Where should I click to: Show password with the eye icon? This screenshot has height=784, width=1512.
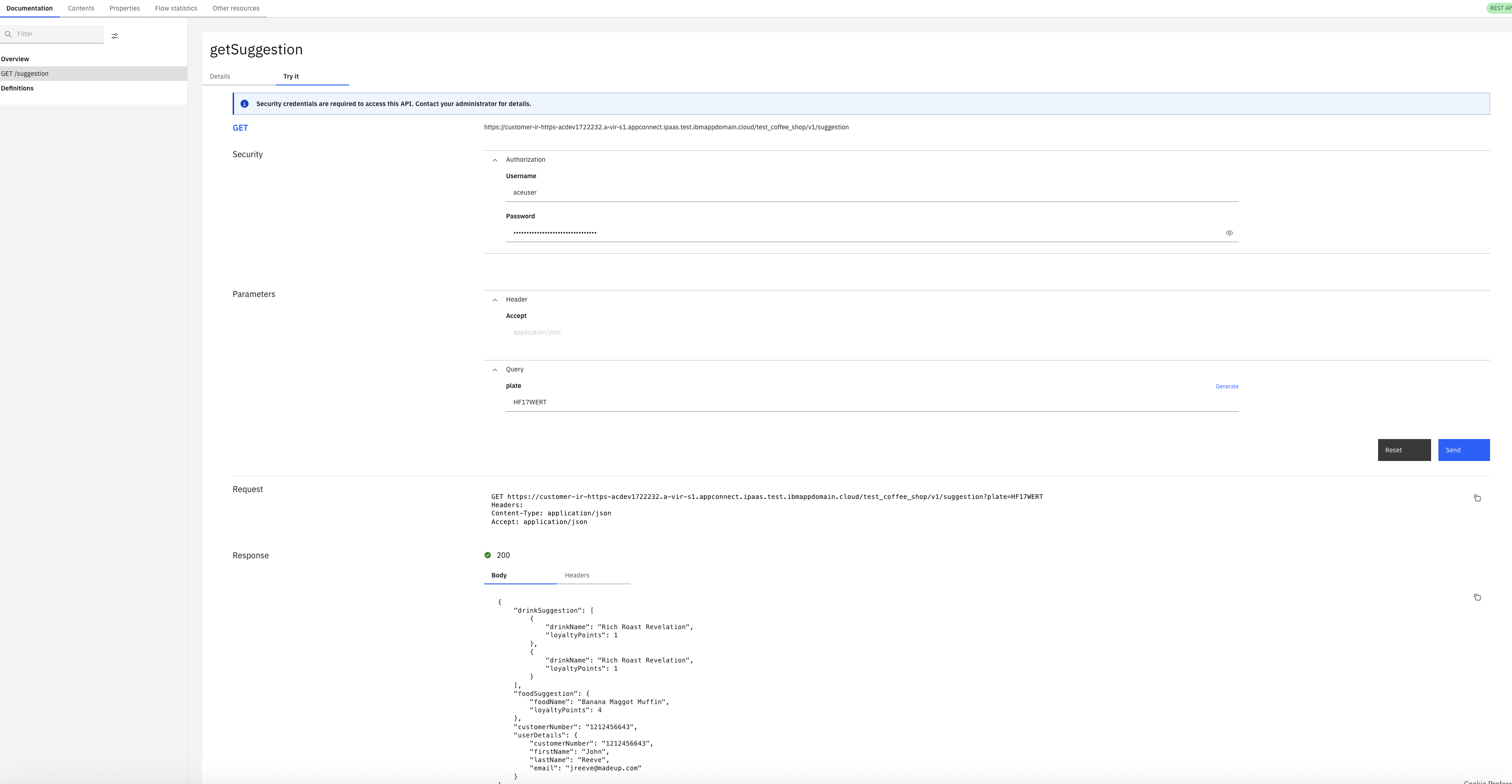pyautogui.click(x=1229, y=233)
